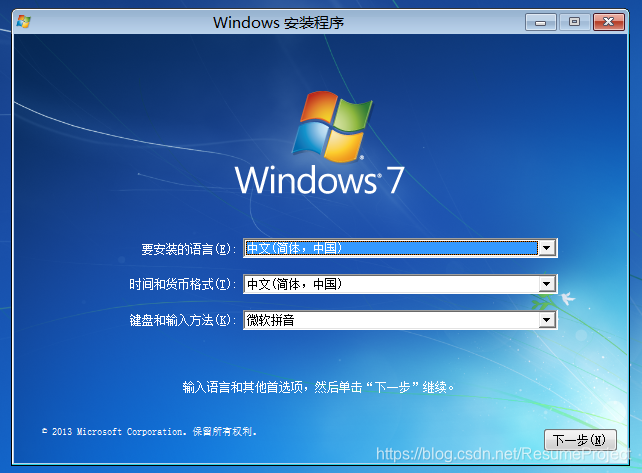The image size is (642, 473).
Task: Click the Windows 安装程序 title text
Action: (278, 23)
